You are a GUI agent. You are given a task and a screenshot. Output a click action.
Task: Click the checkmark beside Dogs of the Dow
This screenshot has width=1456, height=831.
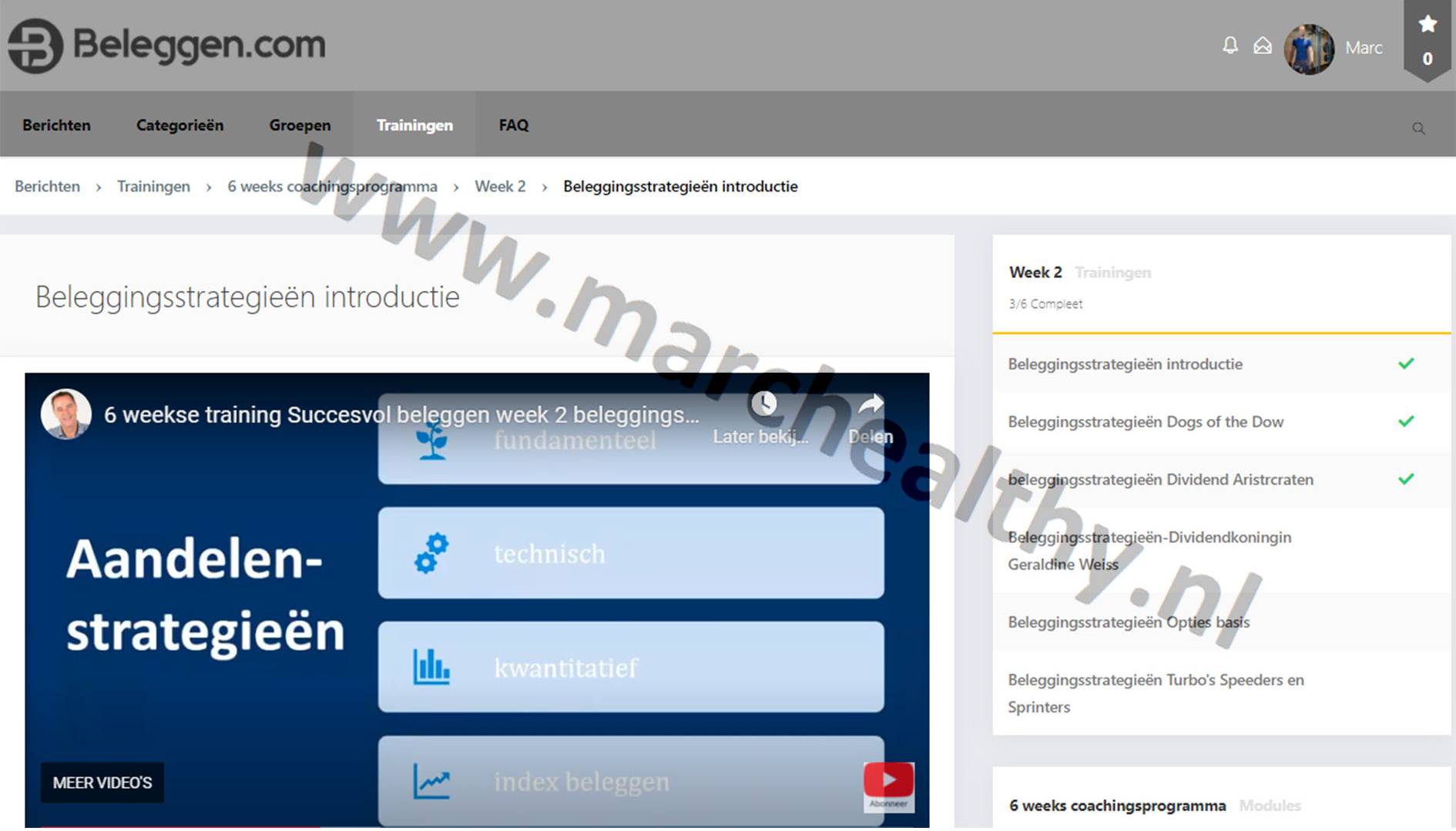coord(1406,421)
